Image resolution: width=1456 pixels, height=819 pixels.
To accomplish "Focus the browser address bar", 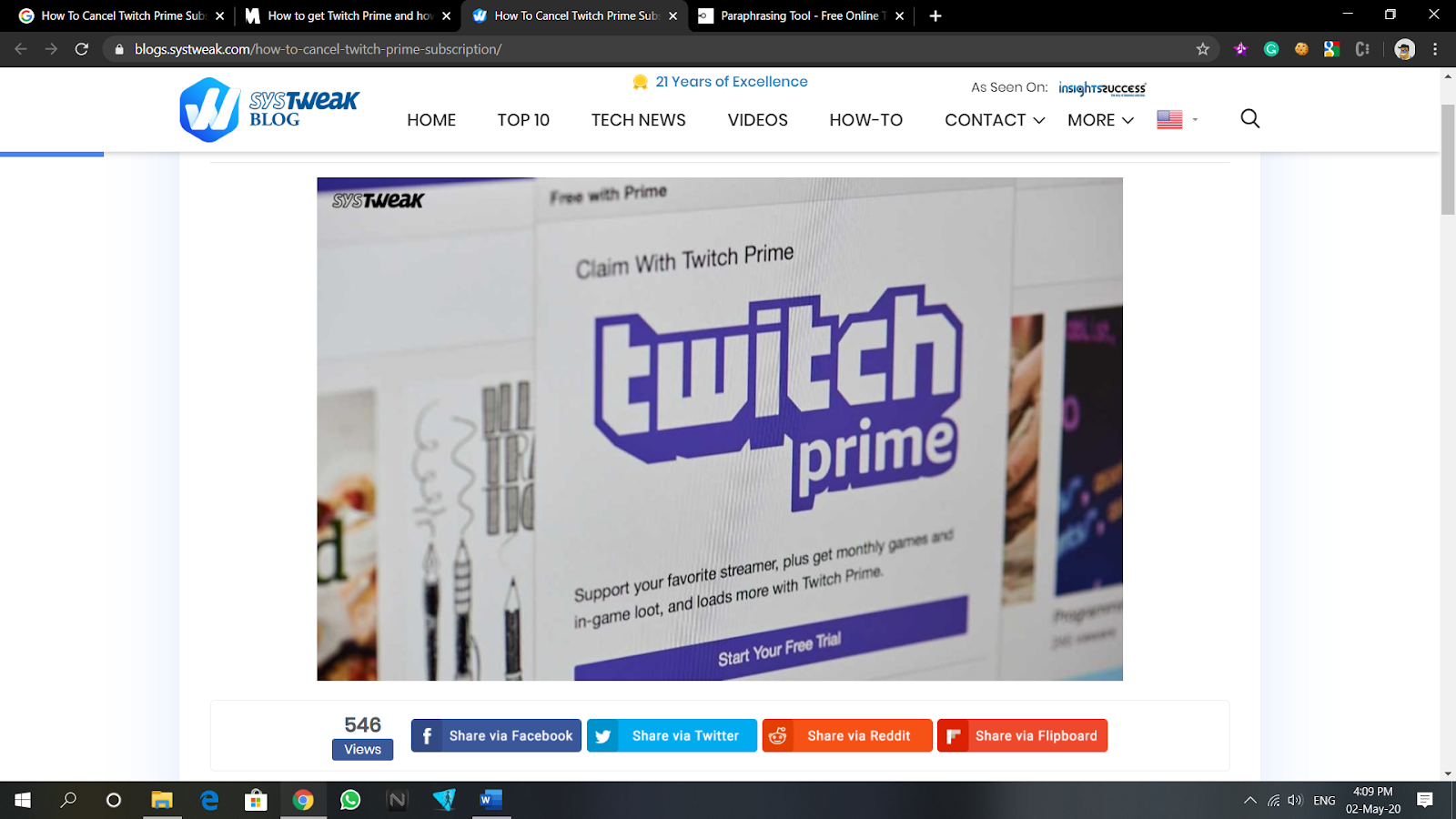I will pyautogui.click(x=660, y=49).
